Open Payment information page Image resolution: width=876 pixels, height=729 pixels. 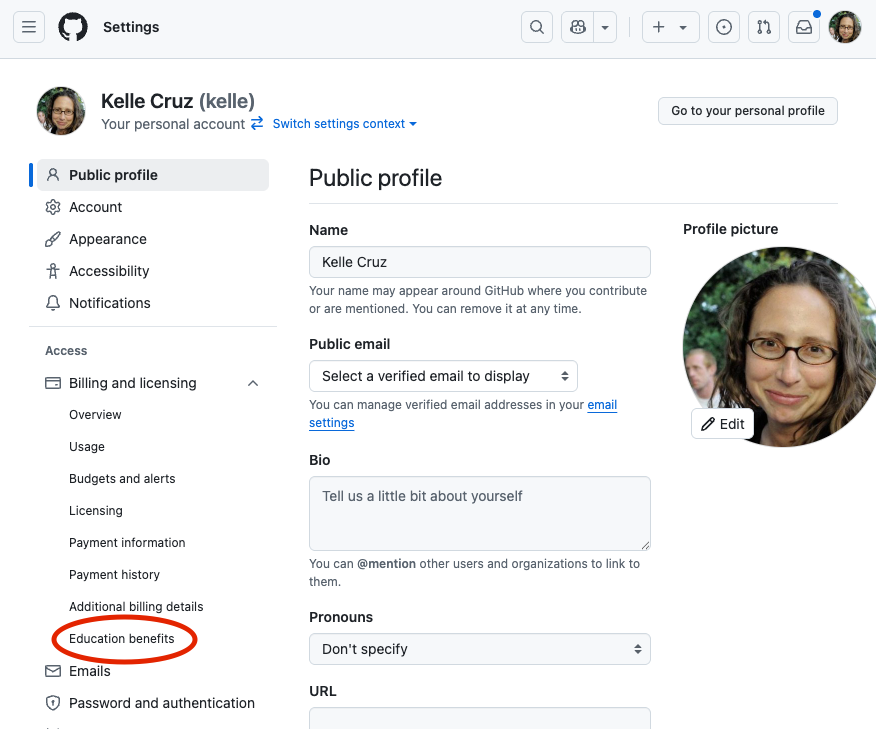pyautogui.click(x=127, y=542)
